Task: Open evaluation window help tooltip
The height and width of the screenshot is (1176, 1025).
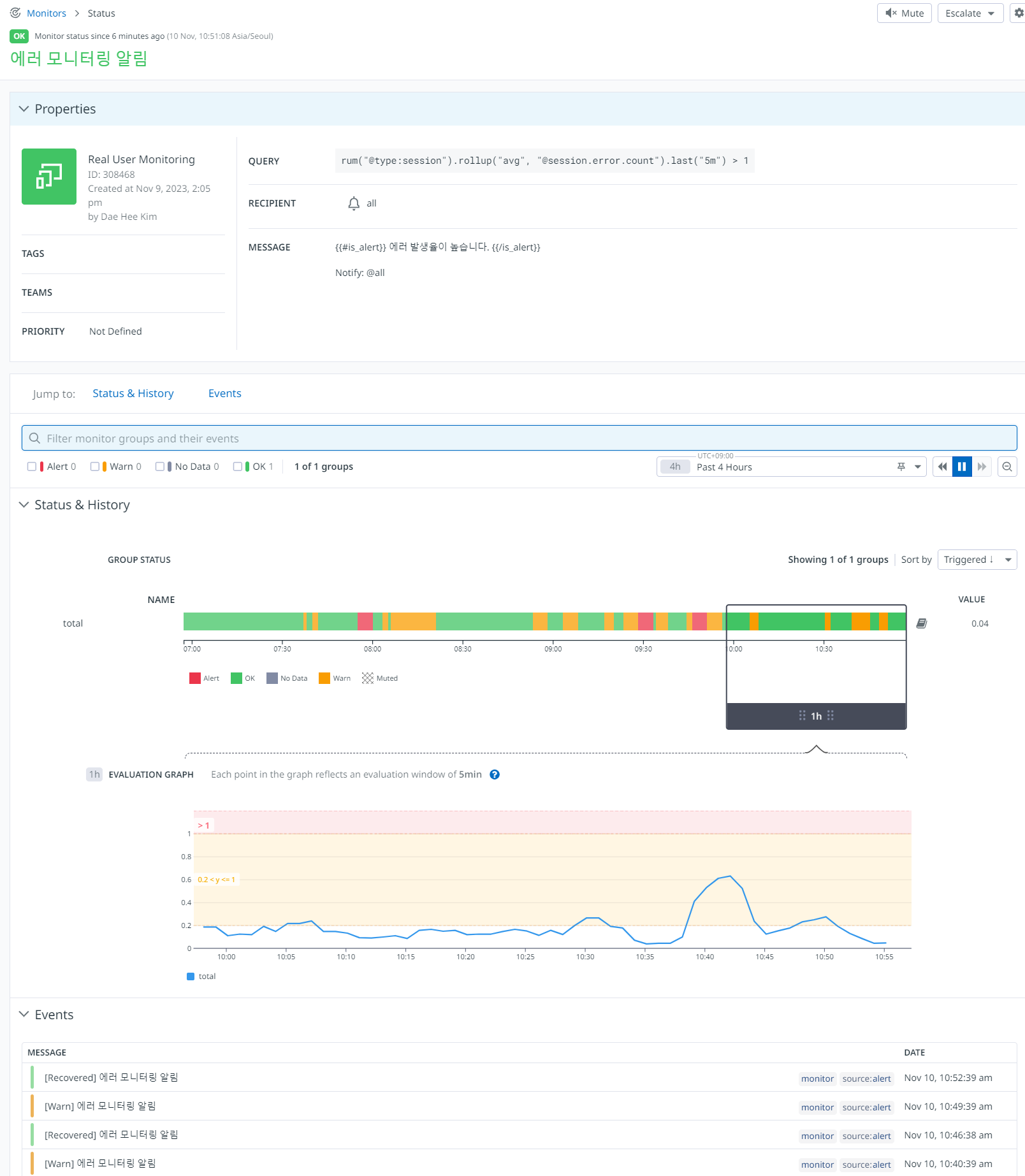Action: tap(495, 774)
